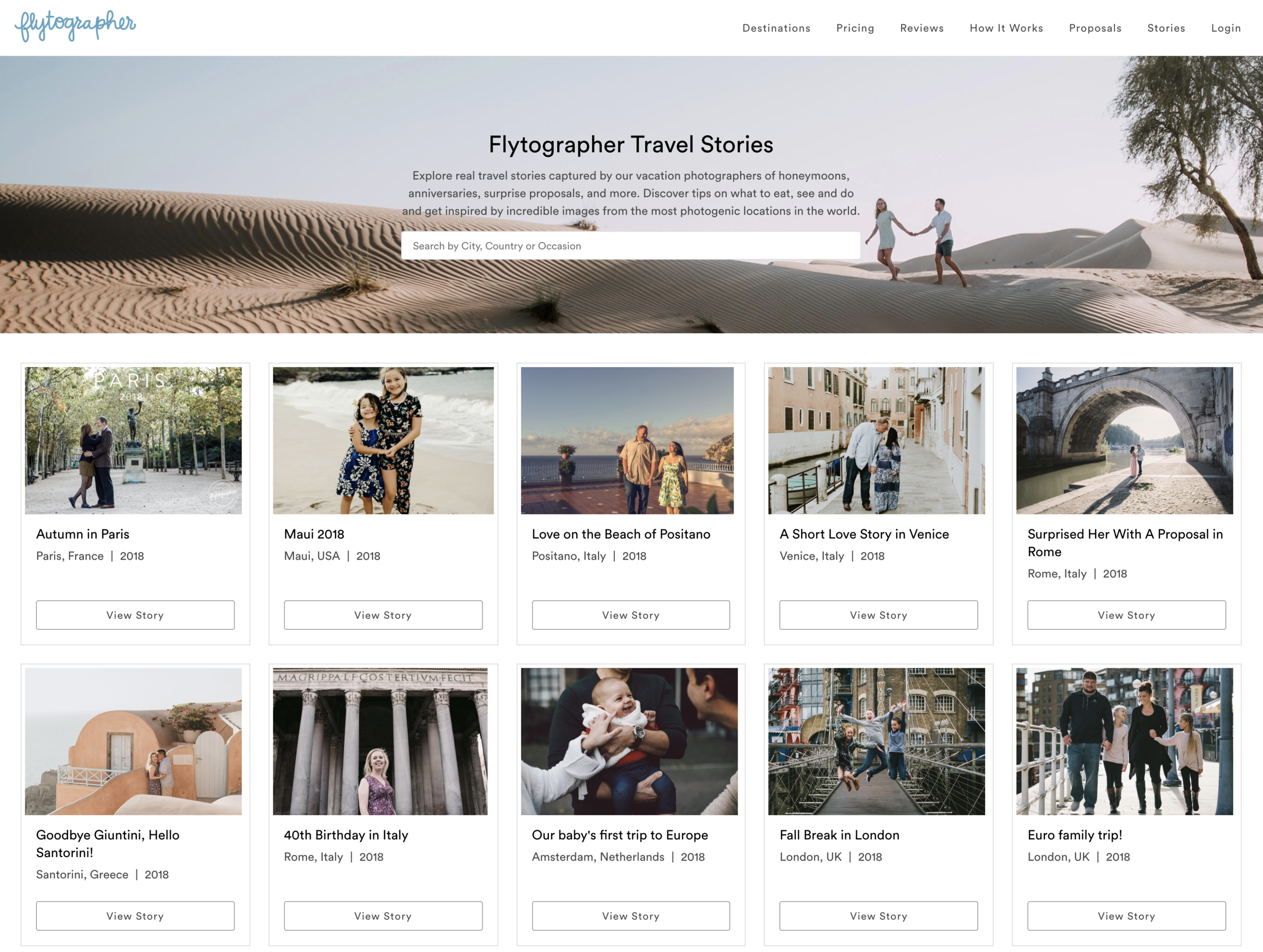
Task: Open the Maui 2018 beach photo thumbnail
Action: [x=383, y=440]
